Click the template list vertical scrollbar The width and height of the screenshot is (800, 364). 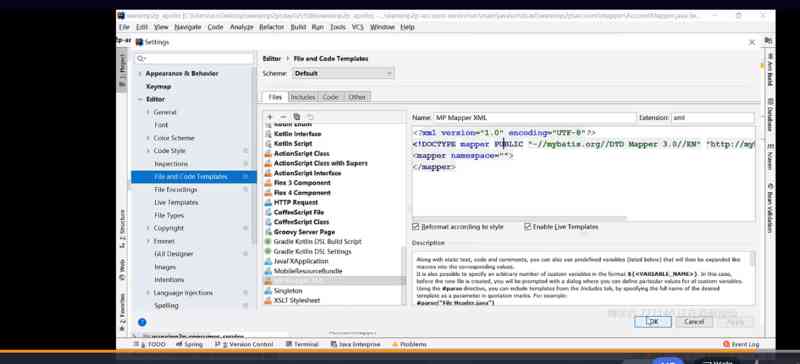click(x=405, y=276)
